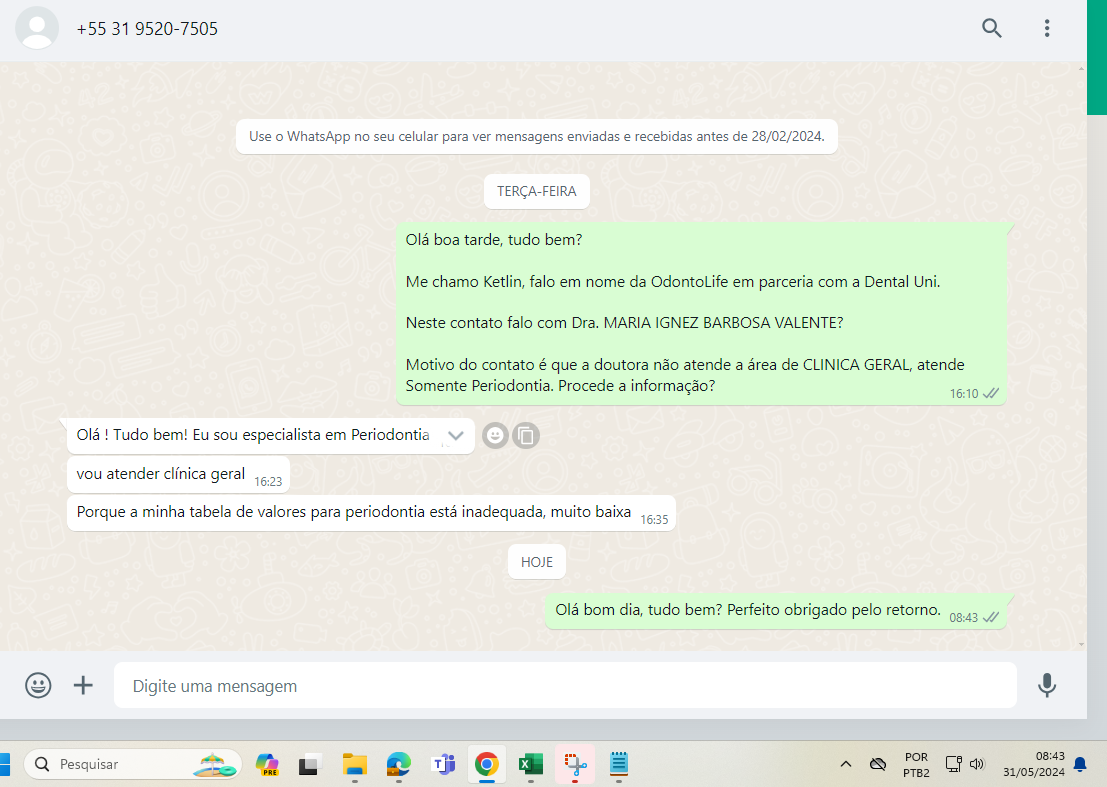Click the TERÇA-FEIRA date label

(x=537, y=191)
